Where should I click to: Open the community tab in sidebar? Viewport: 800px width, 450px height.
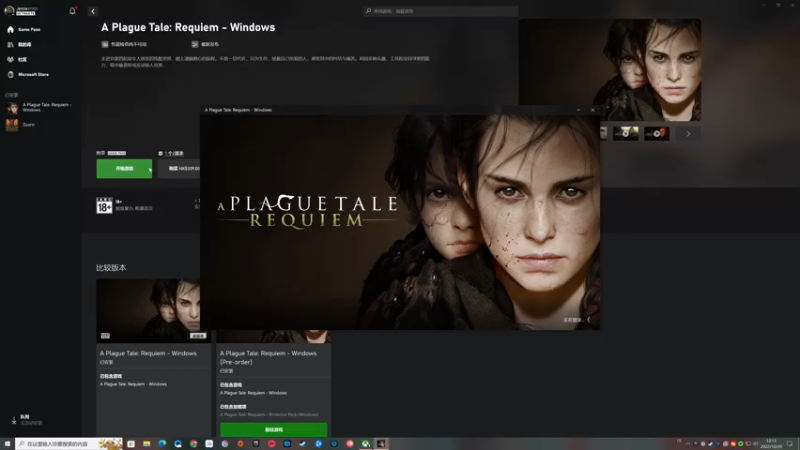coord(18,59)
